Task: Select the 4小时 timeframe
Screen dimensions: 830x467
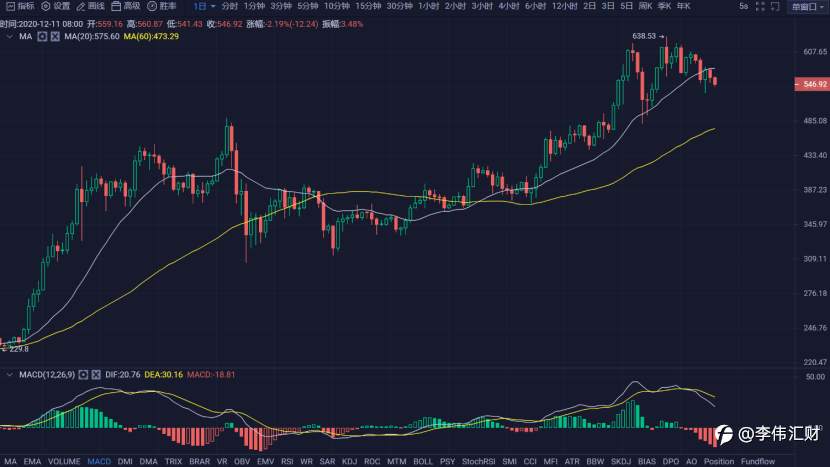Action: (x=509, y=6)
